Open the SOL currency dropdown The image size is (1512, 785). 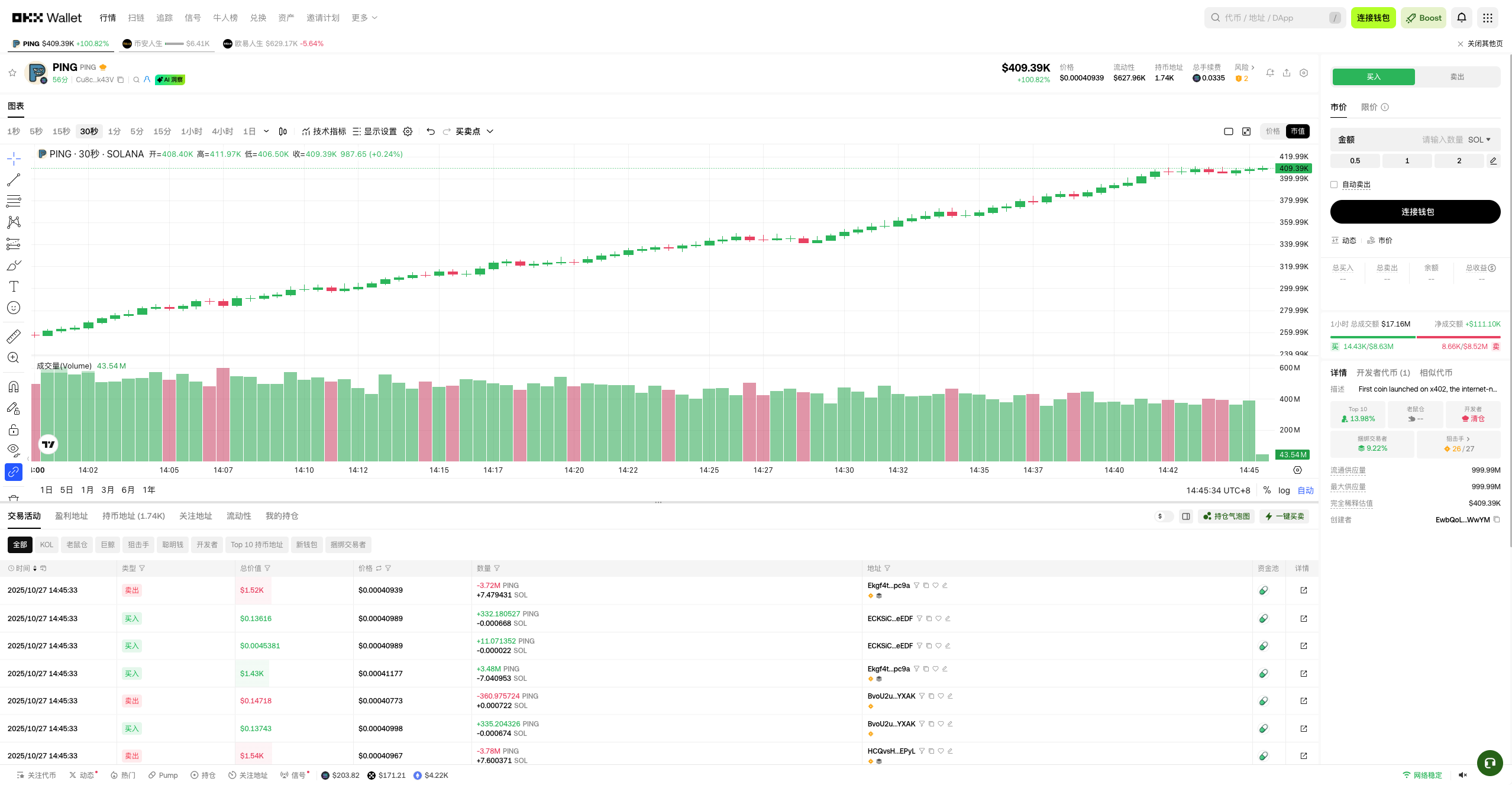[x=1479, y=140]
